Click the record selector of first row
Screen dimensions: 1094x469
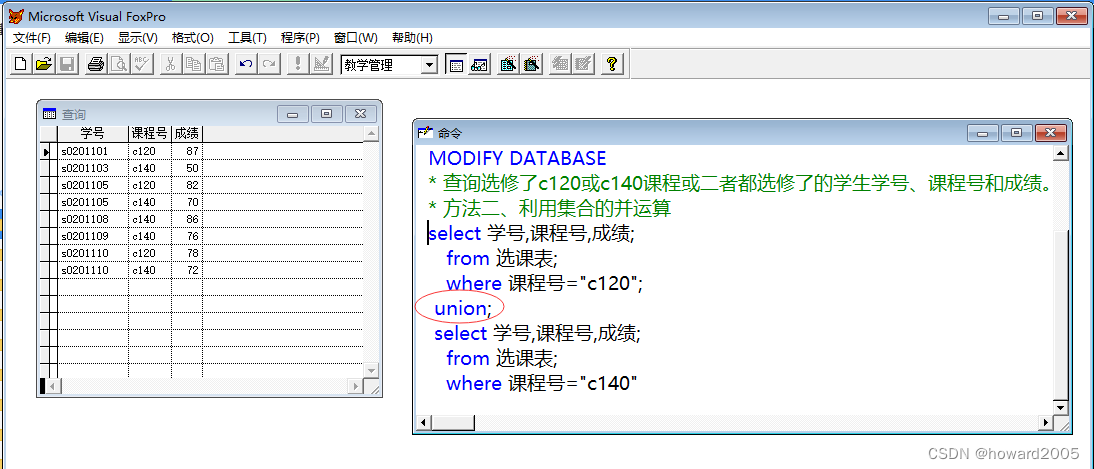[x=48, y=151]
